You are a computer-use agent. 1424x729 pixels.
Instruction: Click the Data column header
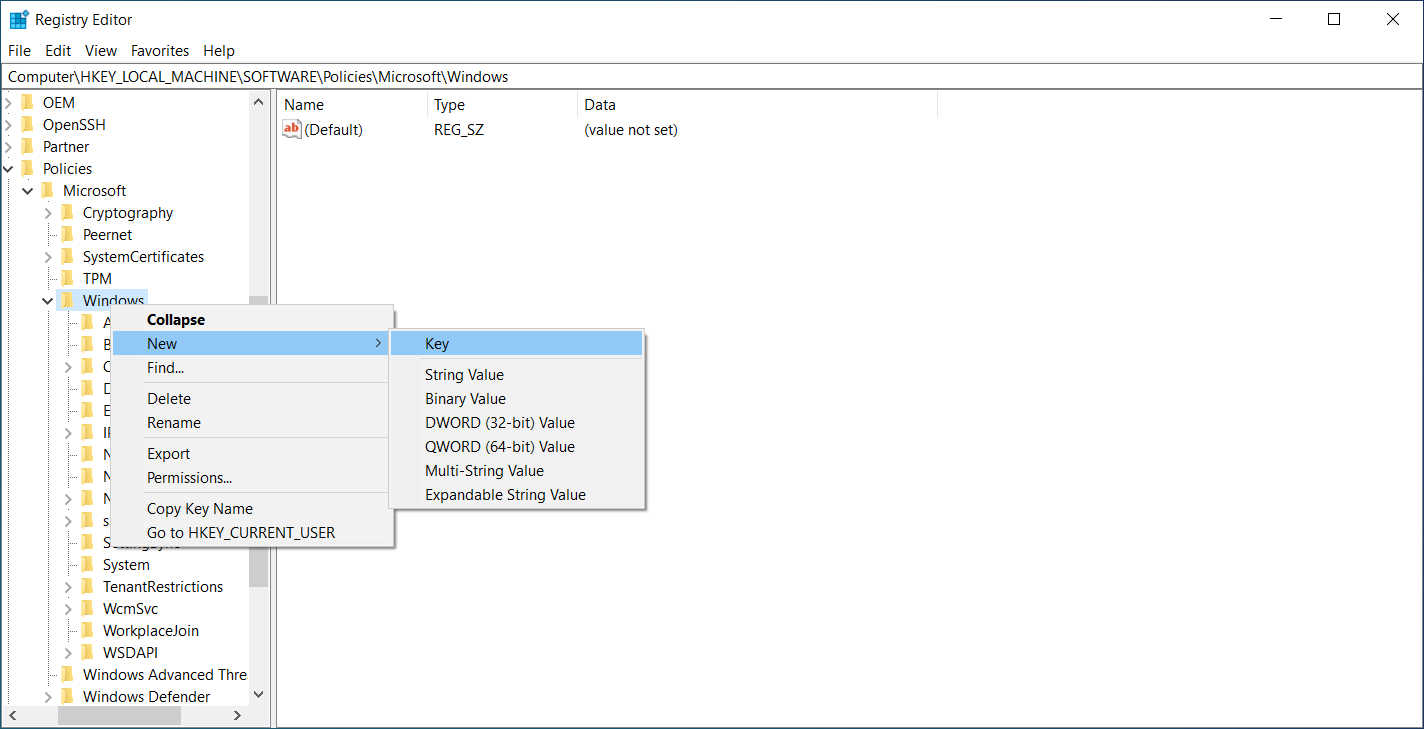tap(758, 104)
